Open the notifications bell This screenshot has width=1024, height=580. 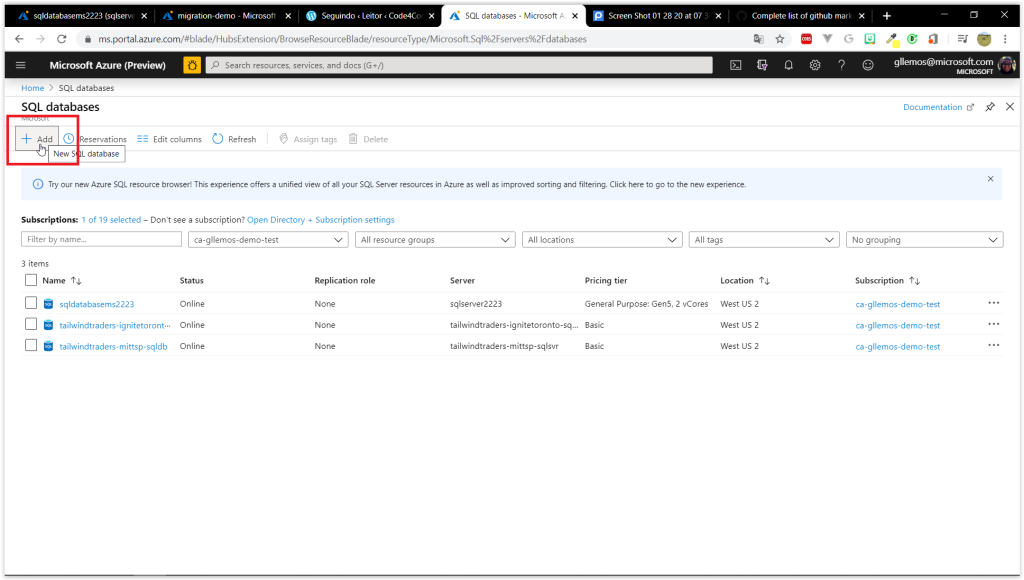(x=788, y=65)
